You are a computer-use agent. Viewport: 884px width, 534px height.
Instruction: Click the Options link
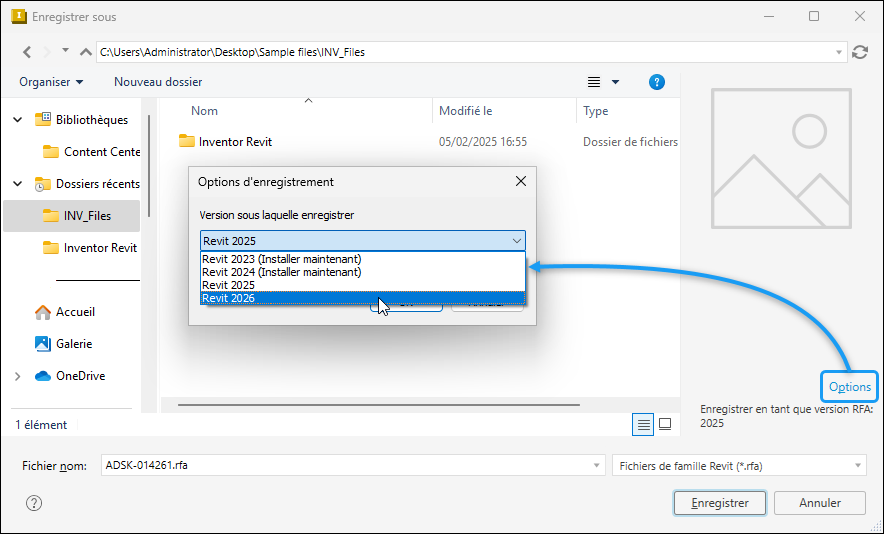850,387
